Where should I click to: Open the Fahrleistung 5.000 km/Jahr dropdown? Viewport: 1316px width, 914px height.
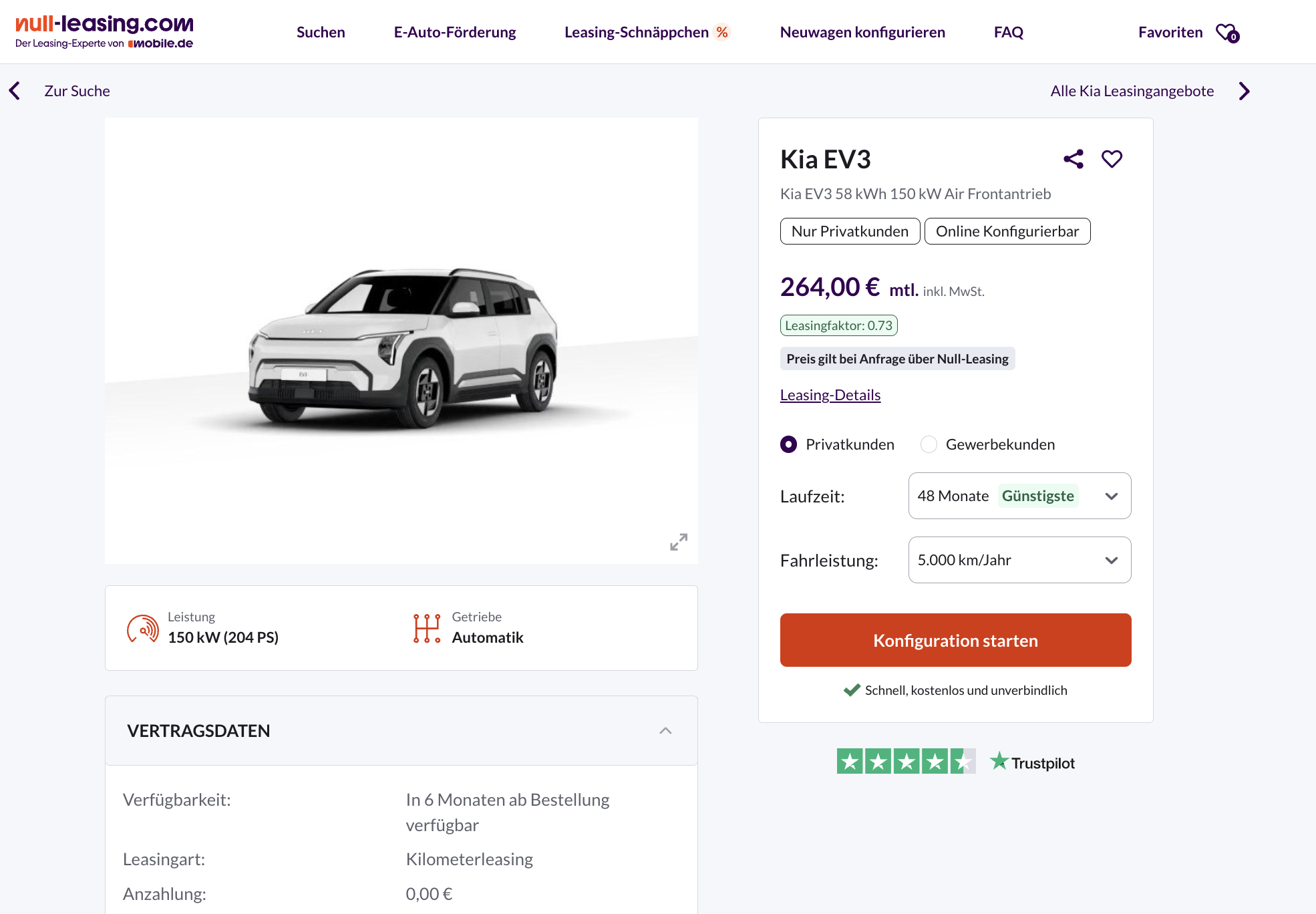1019,560
